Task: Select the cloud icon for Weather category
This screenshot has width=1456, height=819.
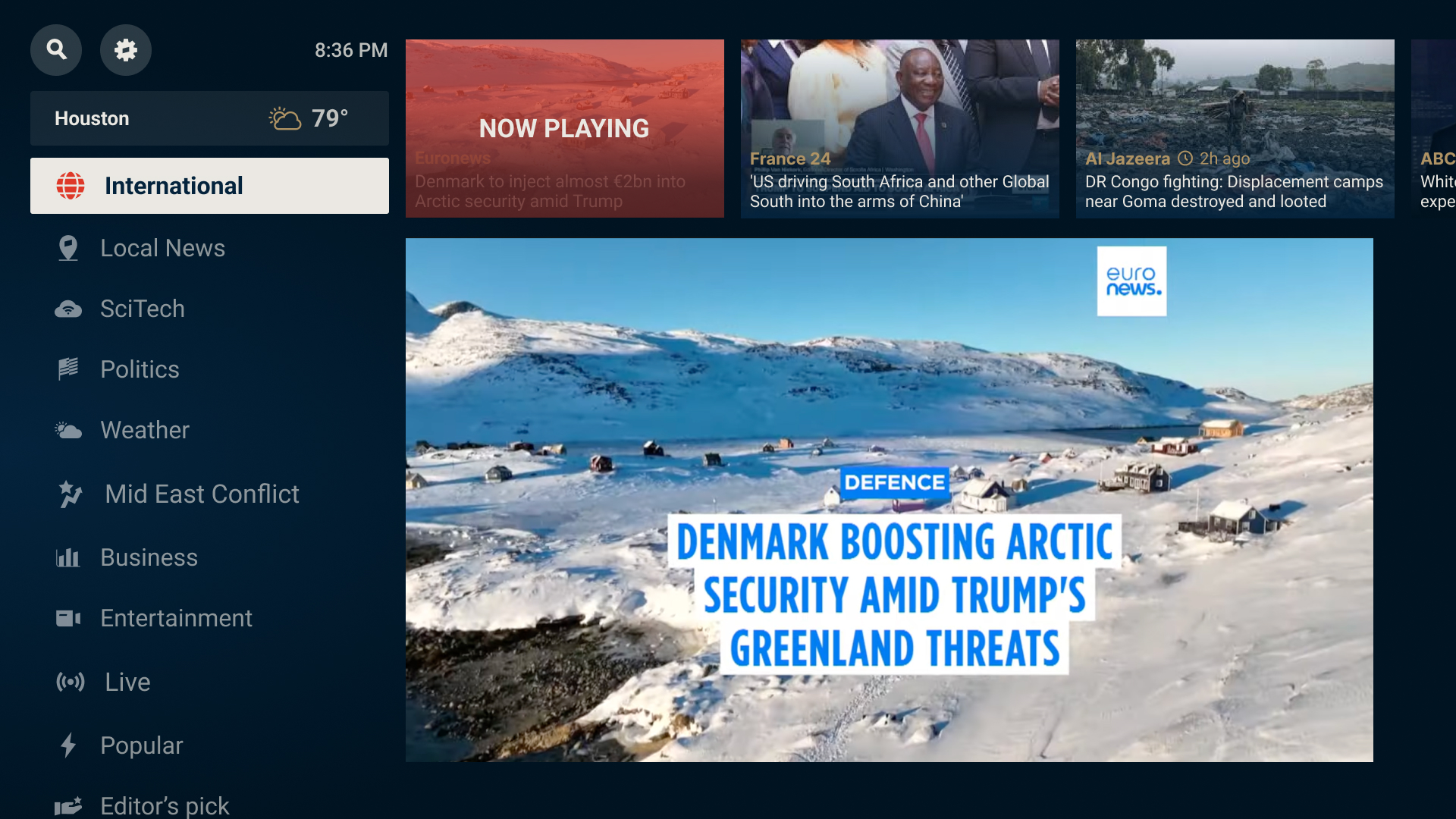Action: (x=68, y=430)
